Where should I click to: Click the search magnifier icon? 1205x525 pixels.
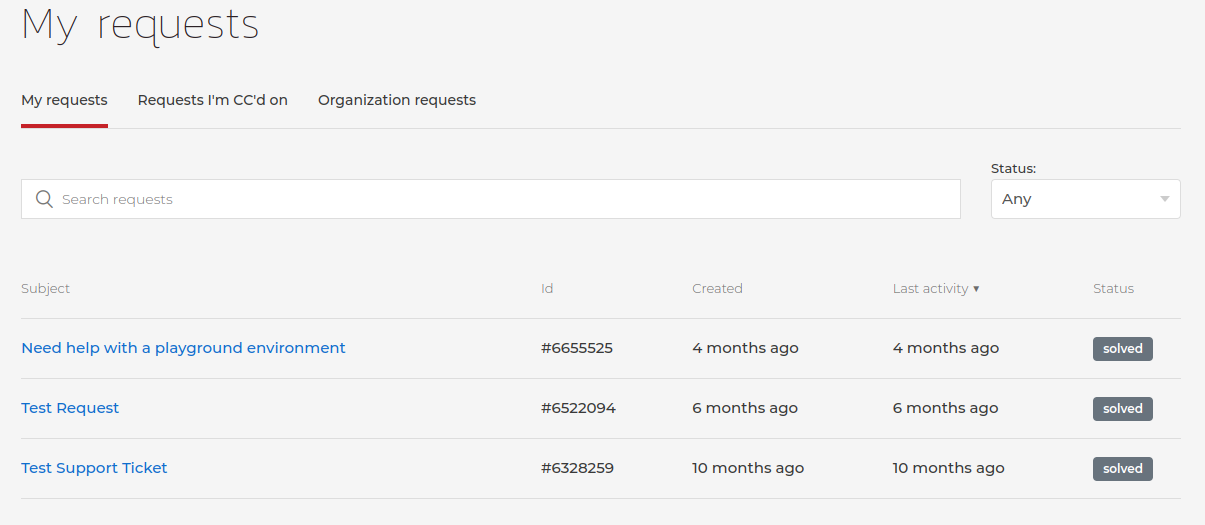44,199
